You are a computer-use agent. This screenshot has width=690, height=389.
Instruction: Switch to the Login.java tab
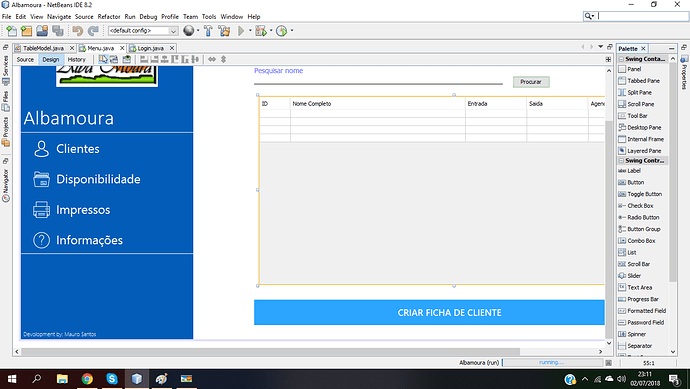[x=150, y=48]
